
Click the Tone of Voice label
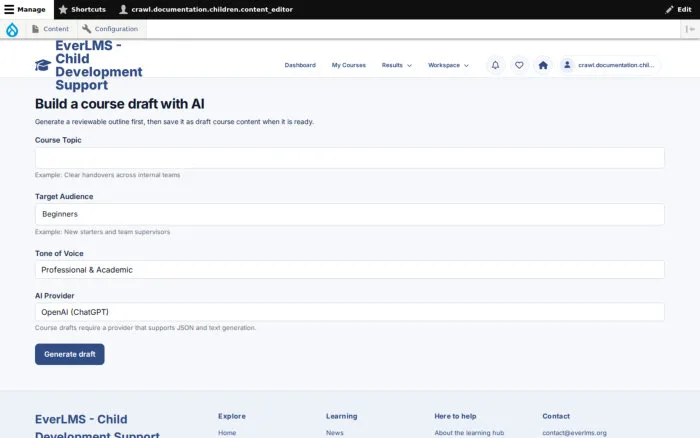(59, 253)
